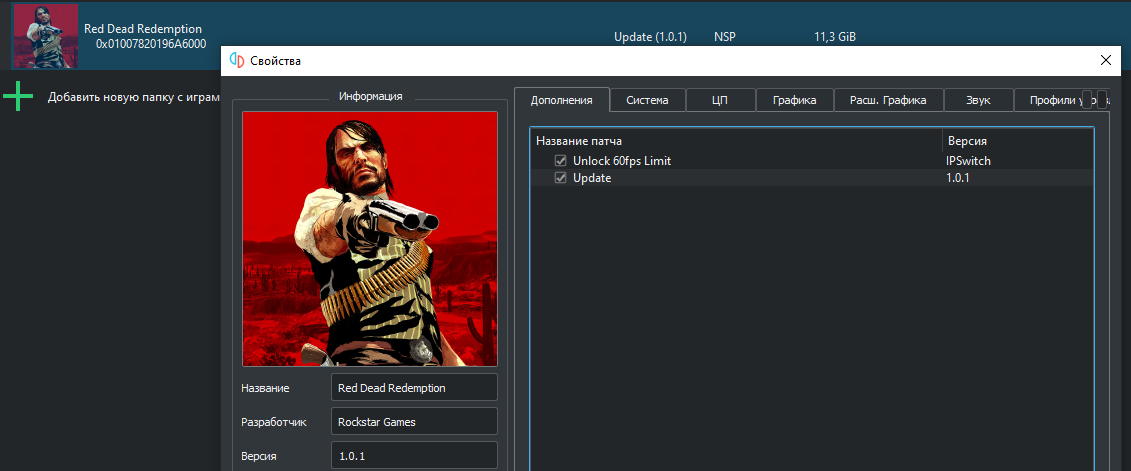The height and width of the screenshot is (471, 1131).
Task: Close the Свойства dialog
Action: click(1106, 61)
